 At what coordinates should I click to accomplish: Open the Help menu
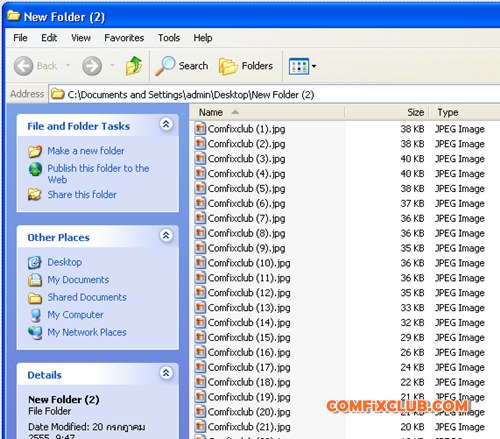click(x=203, y=38)
